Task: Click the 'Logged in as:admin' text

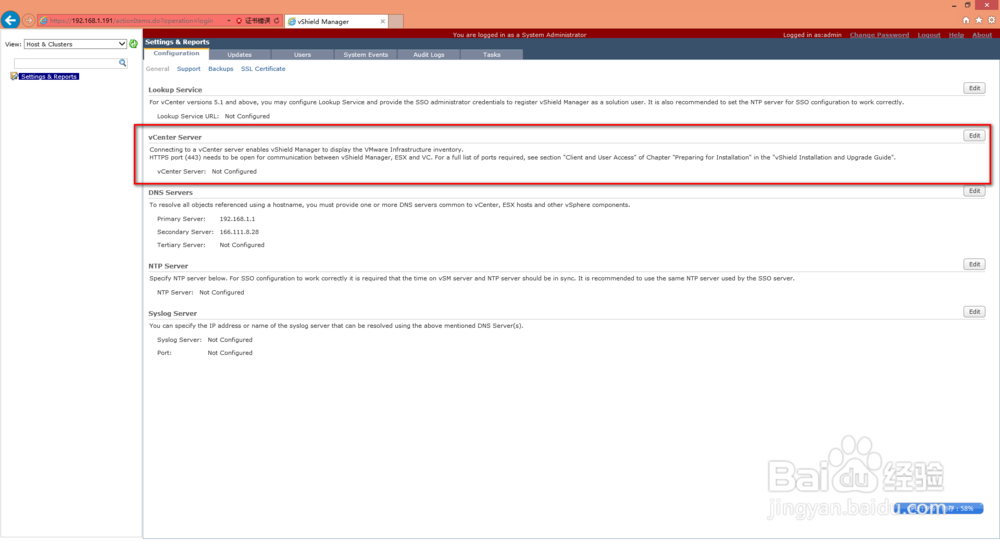Action: point(812,35)
